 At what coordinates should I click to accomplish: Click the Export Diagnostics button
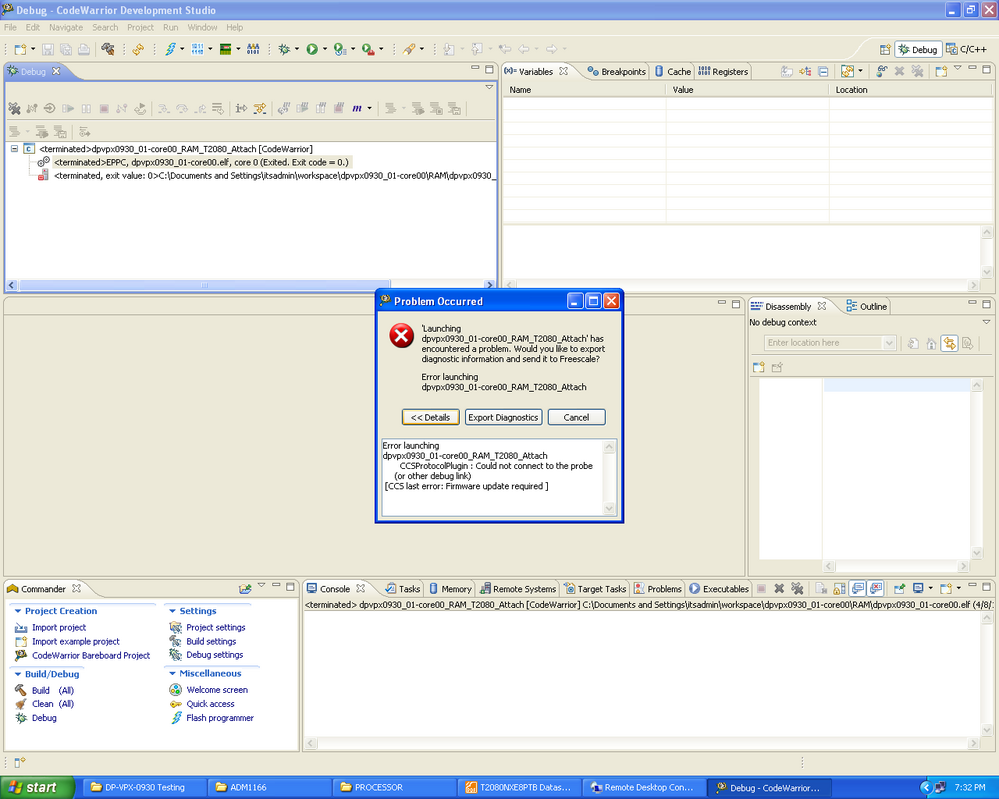click(x=503, y=417)
